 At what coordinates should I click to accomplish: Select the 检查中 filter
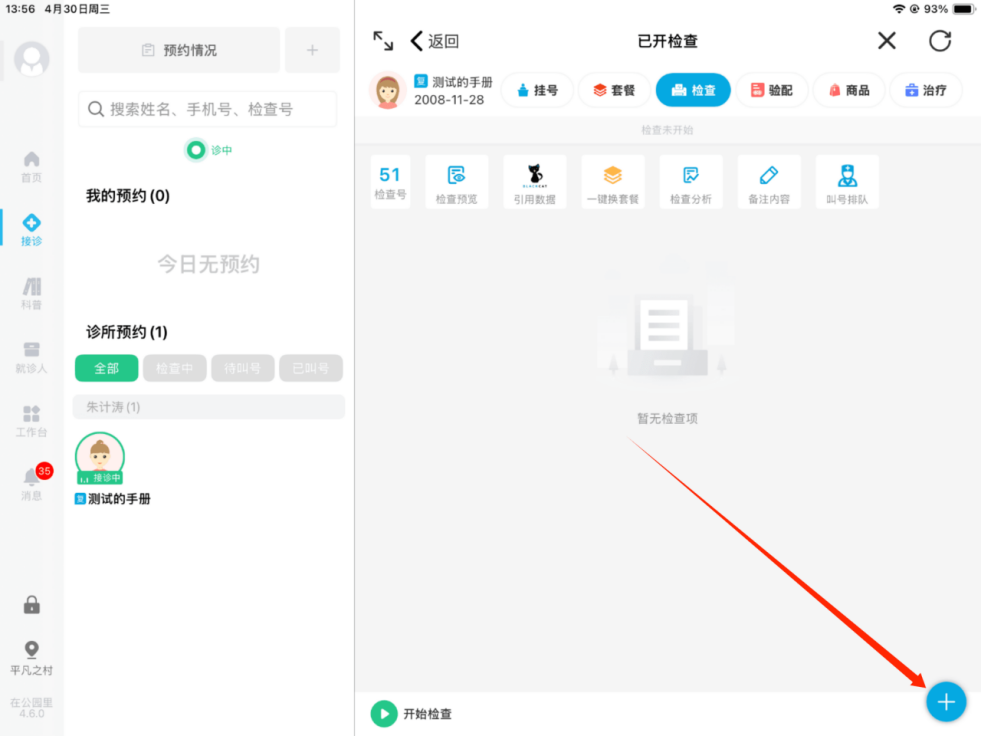click(x=174, y=368)
